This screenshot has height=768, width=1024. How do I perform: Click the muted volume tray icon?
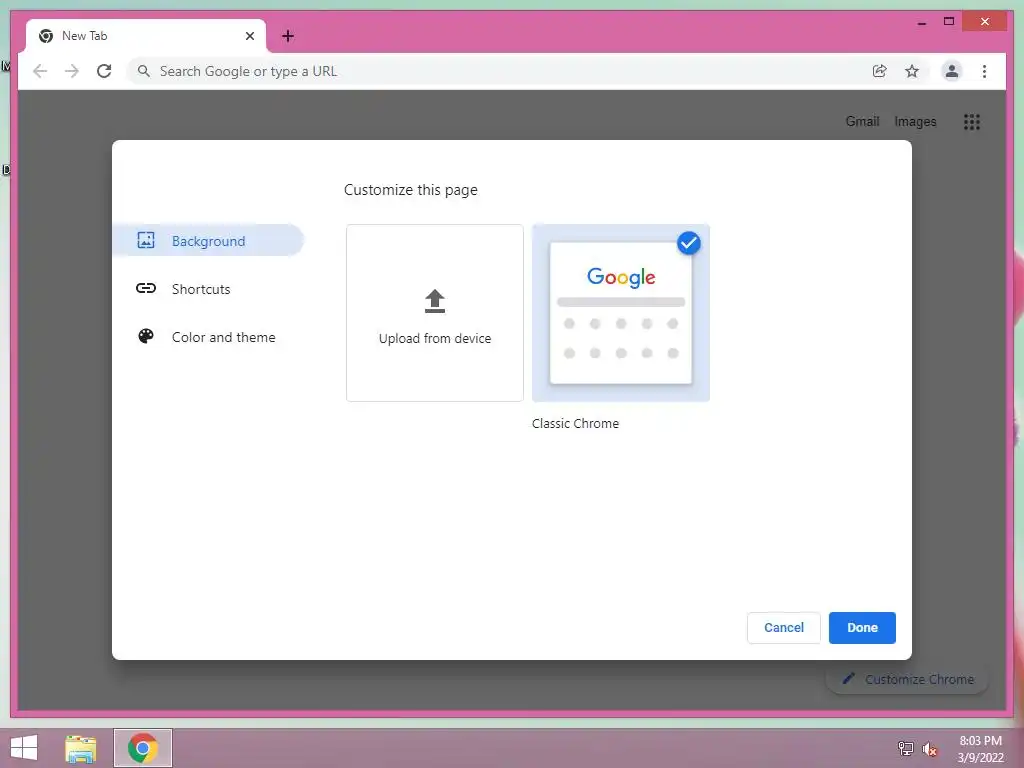point(929,749)
